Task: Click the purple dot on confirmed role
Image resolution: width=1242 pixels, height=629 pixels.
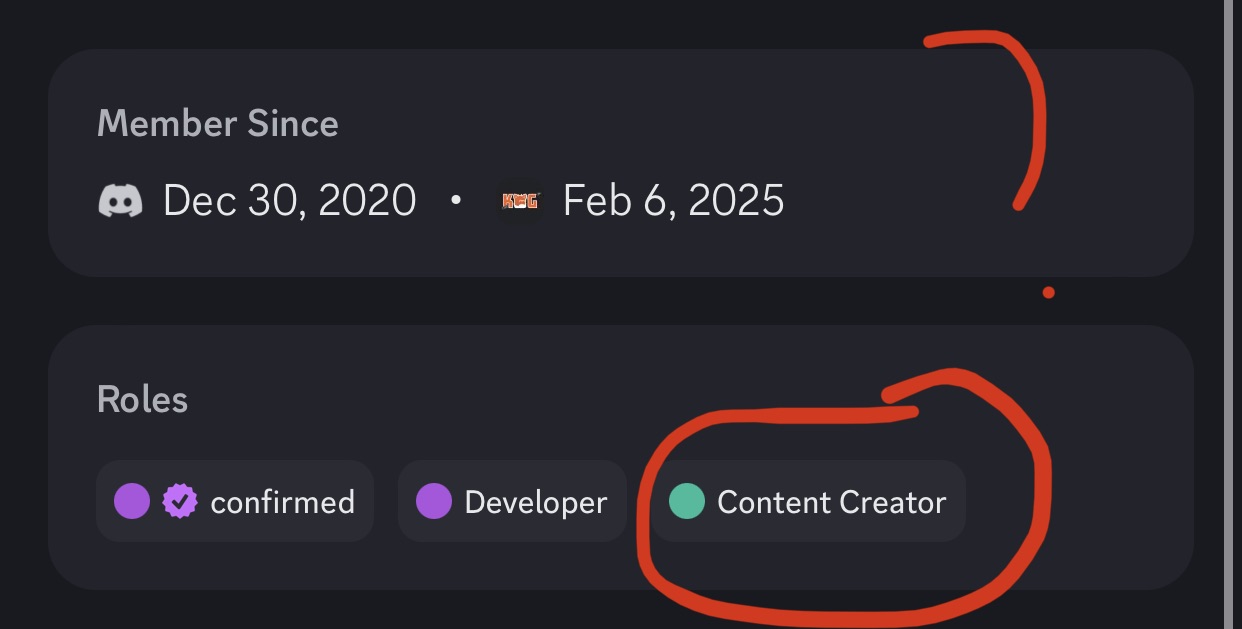Action: click(132, 501)
